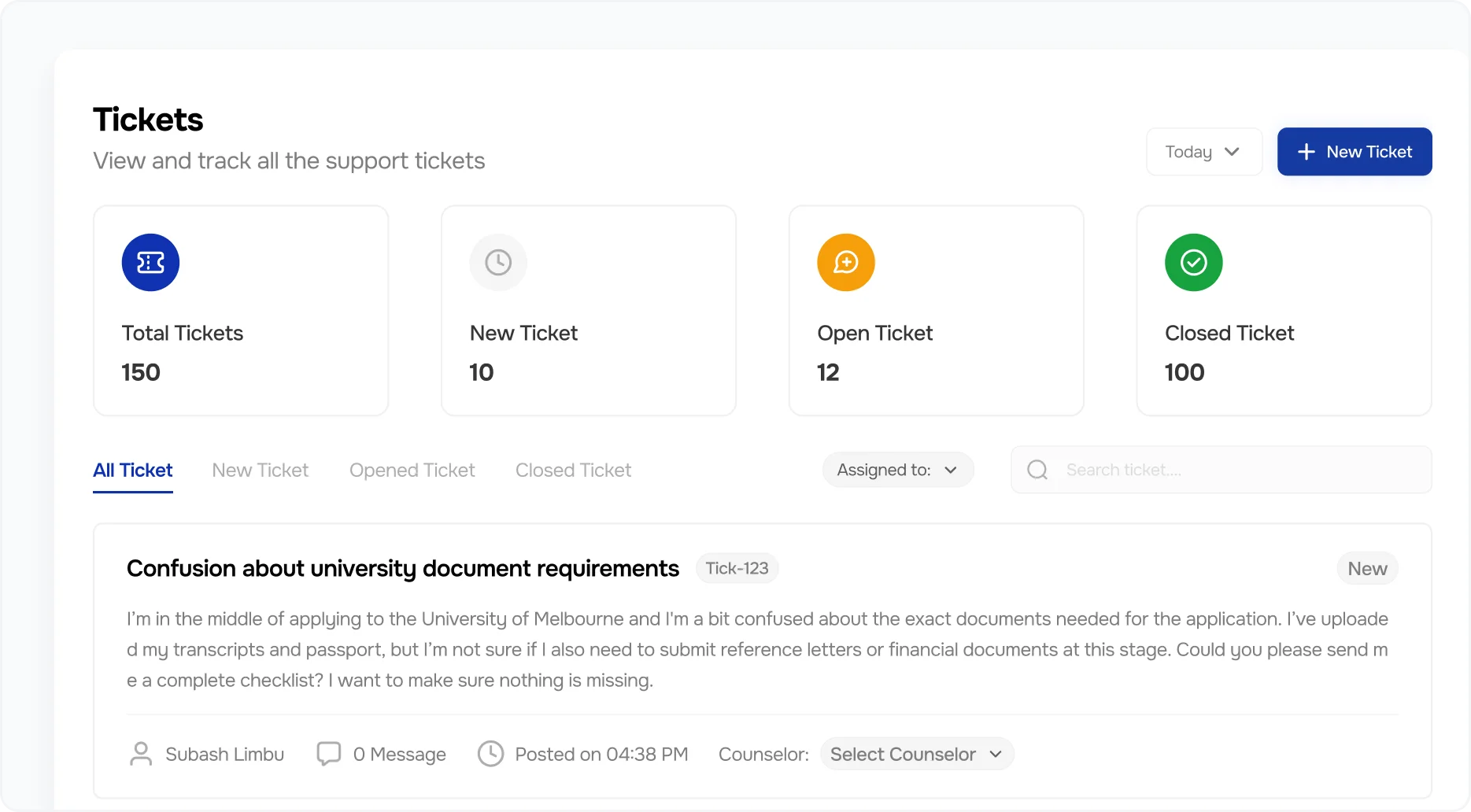Click the New Ticket clock icon
This screenshot has width=1471, height=812.
click(x=497, y=262)
